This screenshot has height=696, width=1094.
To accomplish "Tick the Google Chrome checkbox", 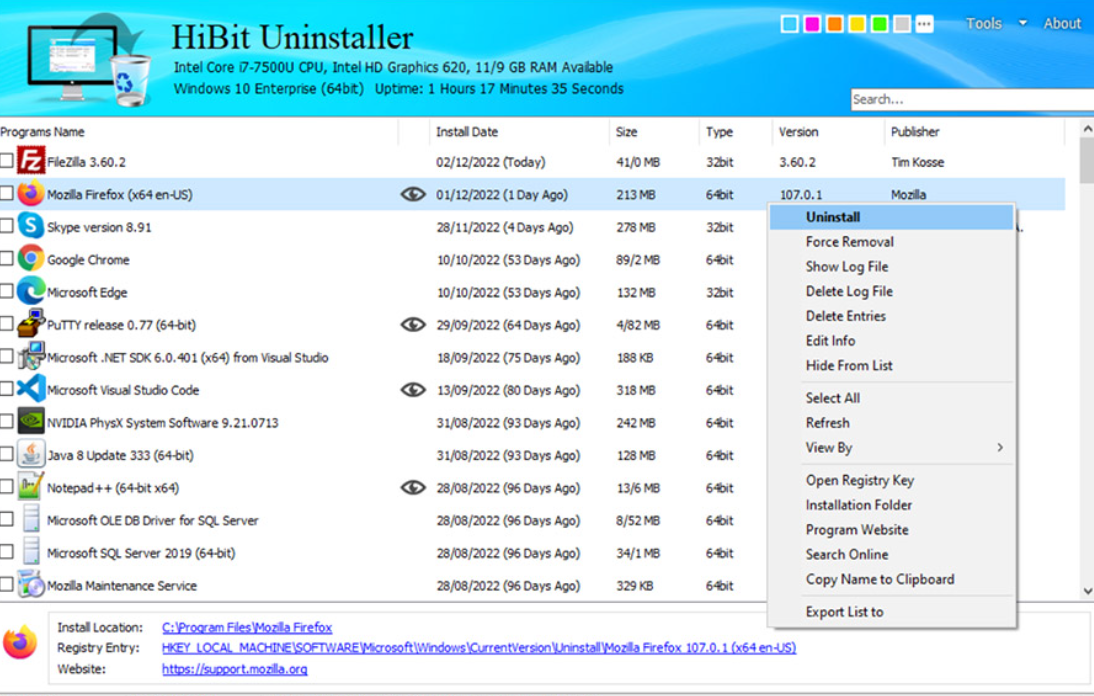I will (x=6, y=259).
